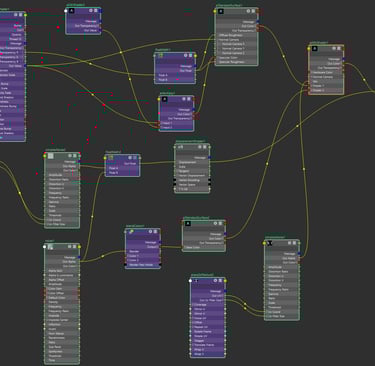The height and width of the screenshot is (366, 375).
Task: Click the round header button on the blendColors node
Action: click(x=150, y=231)
